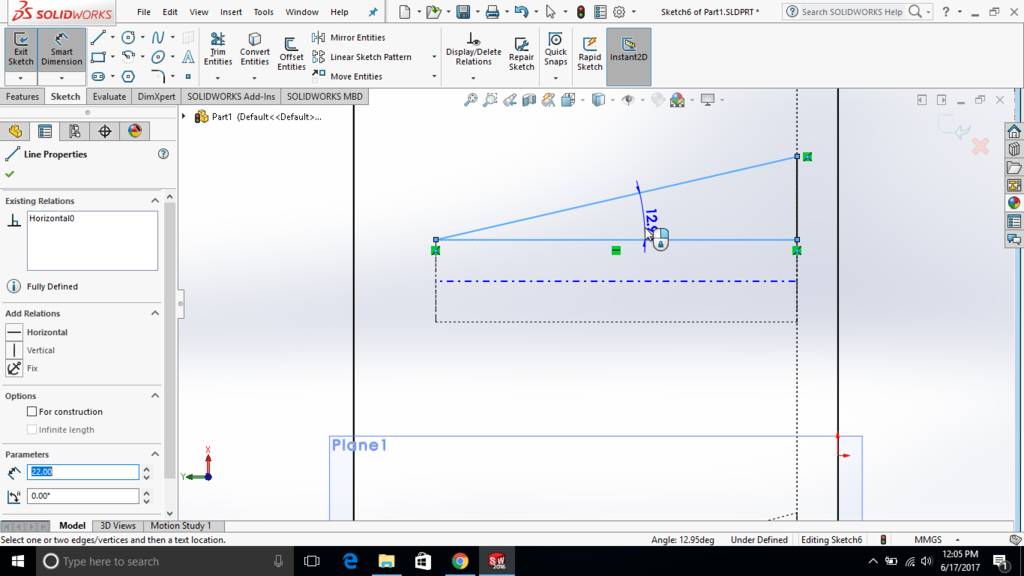Switch to the PropertyManager tab
Image resolution: width=1024 pixels, height=576 pixels.
(45, 131)
